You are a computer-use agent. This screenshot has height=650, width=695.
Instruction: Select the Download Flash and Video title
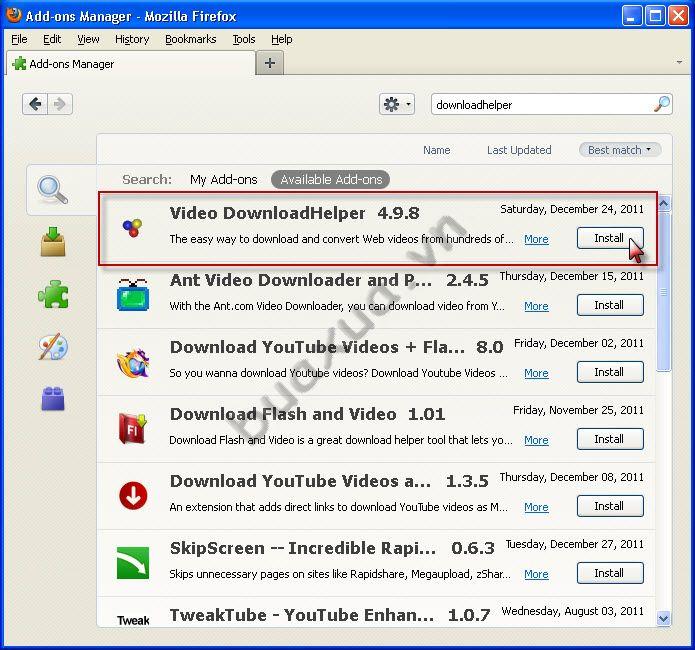[x=283, y=414]
